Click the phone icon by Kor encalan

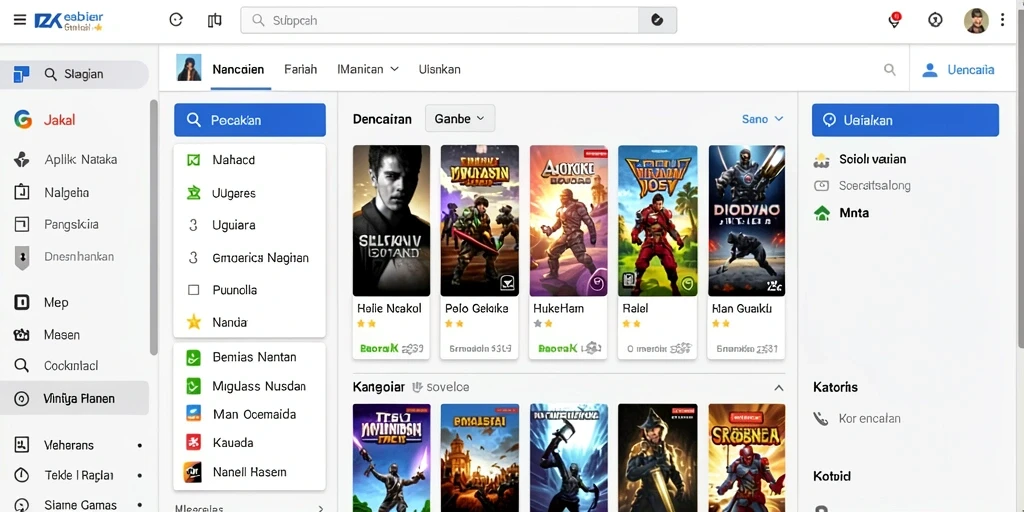point(820,419)
